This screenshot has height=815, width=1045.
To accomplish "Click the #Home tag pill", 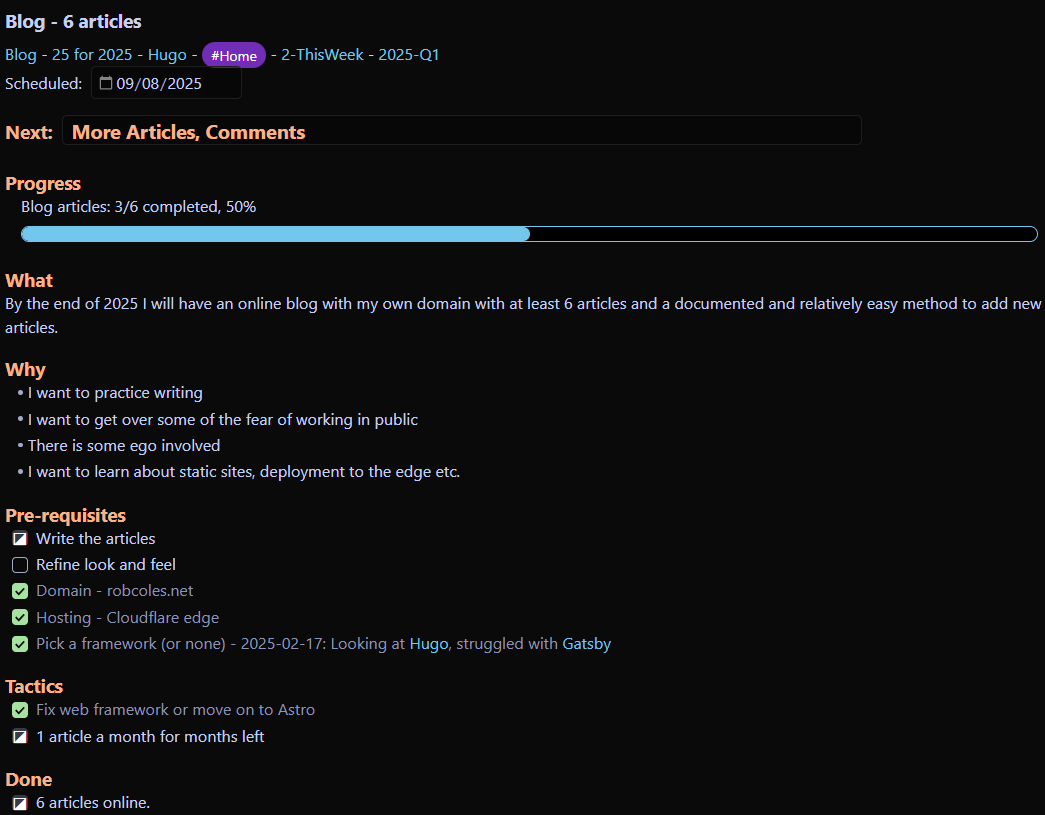I will [x=234, y=56].
